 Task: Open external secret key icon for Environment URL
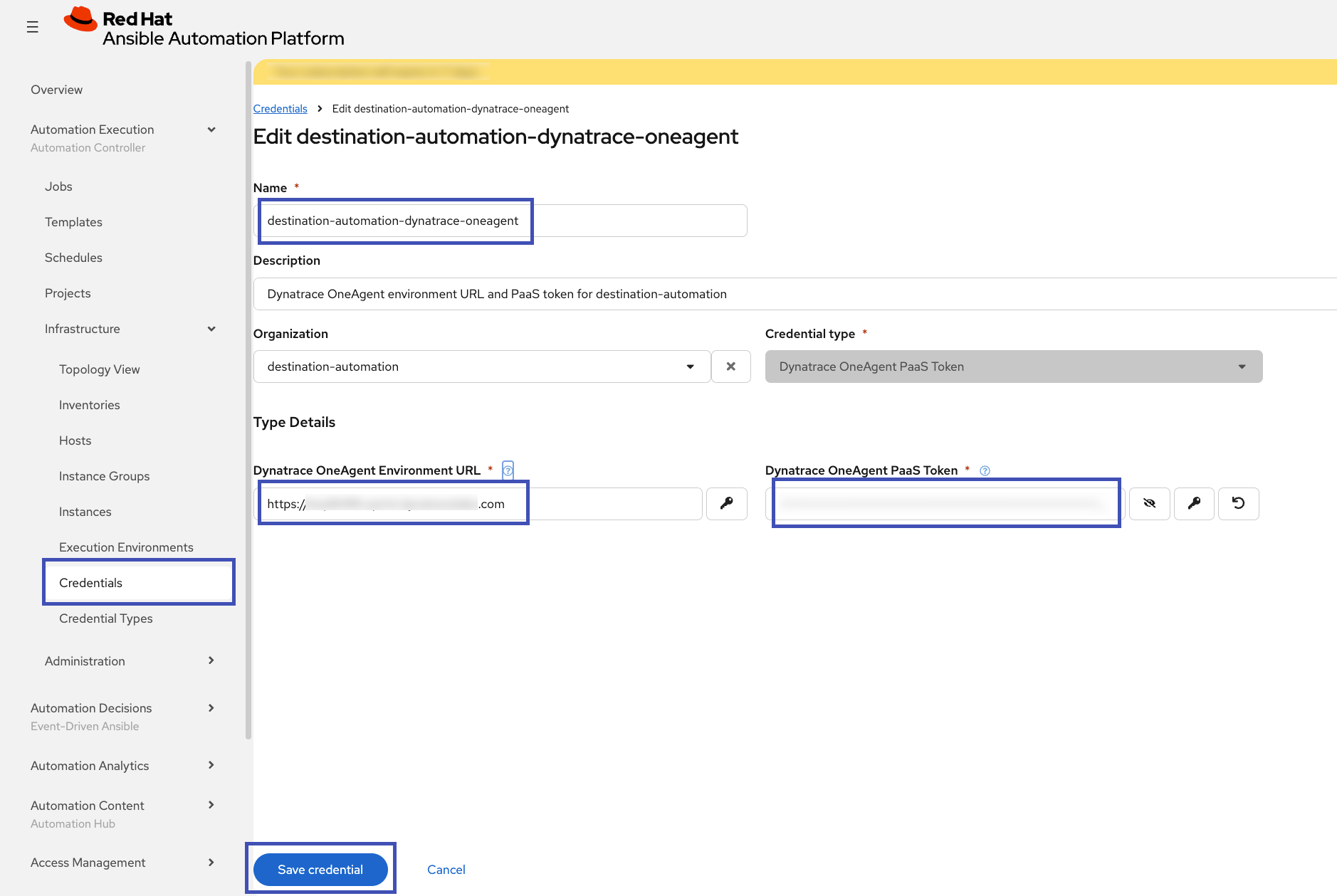pos(726,503)
